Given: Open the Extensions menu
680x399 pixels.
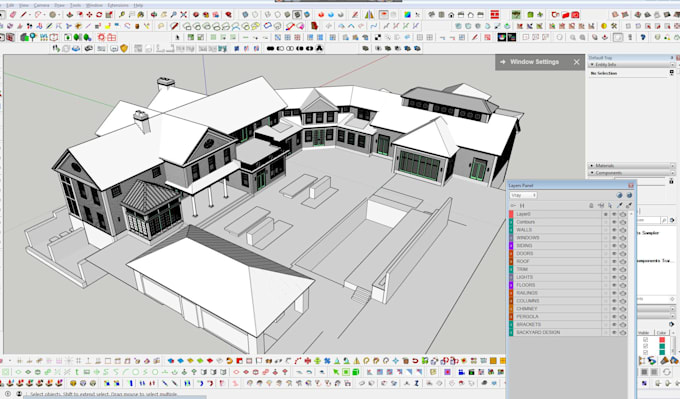Looking at the screenshot, I should tap(118, 5).
